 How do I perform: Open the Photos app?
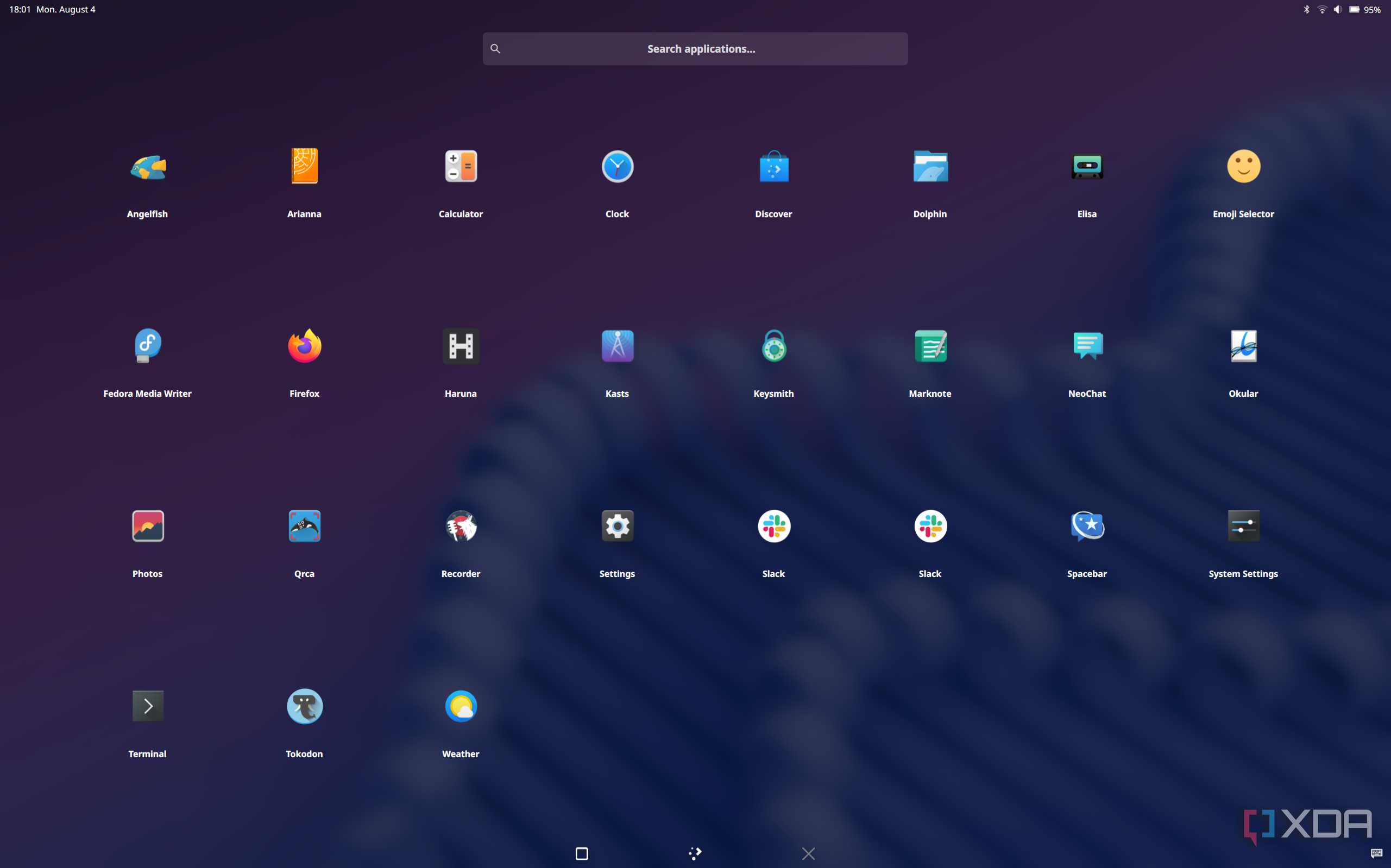click(x=148, y=526)
